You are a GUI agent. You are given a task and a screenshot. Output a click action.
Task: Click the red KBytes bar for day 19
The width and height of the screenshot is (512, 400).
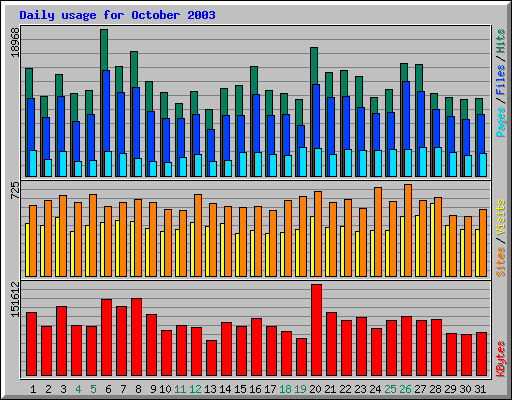302,357
